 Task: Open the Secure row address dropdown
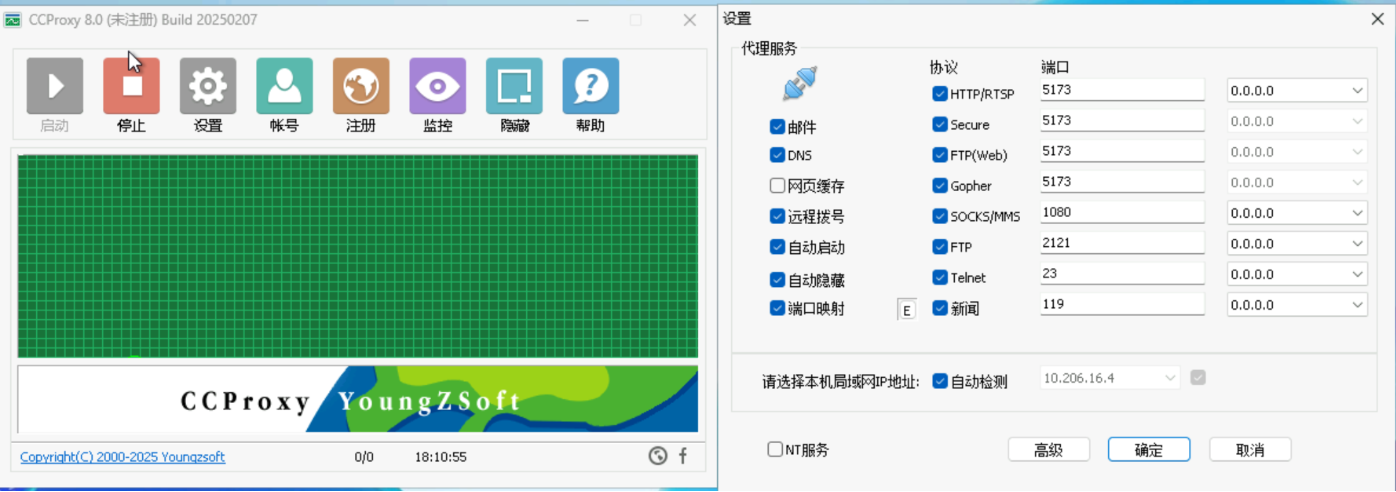point(1297,121)
